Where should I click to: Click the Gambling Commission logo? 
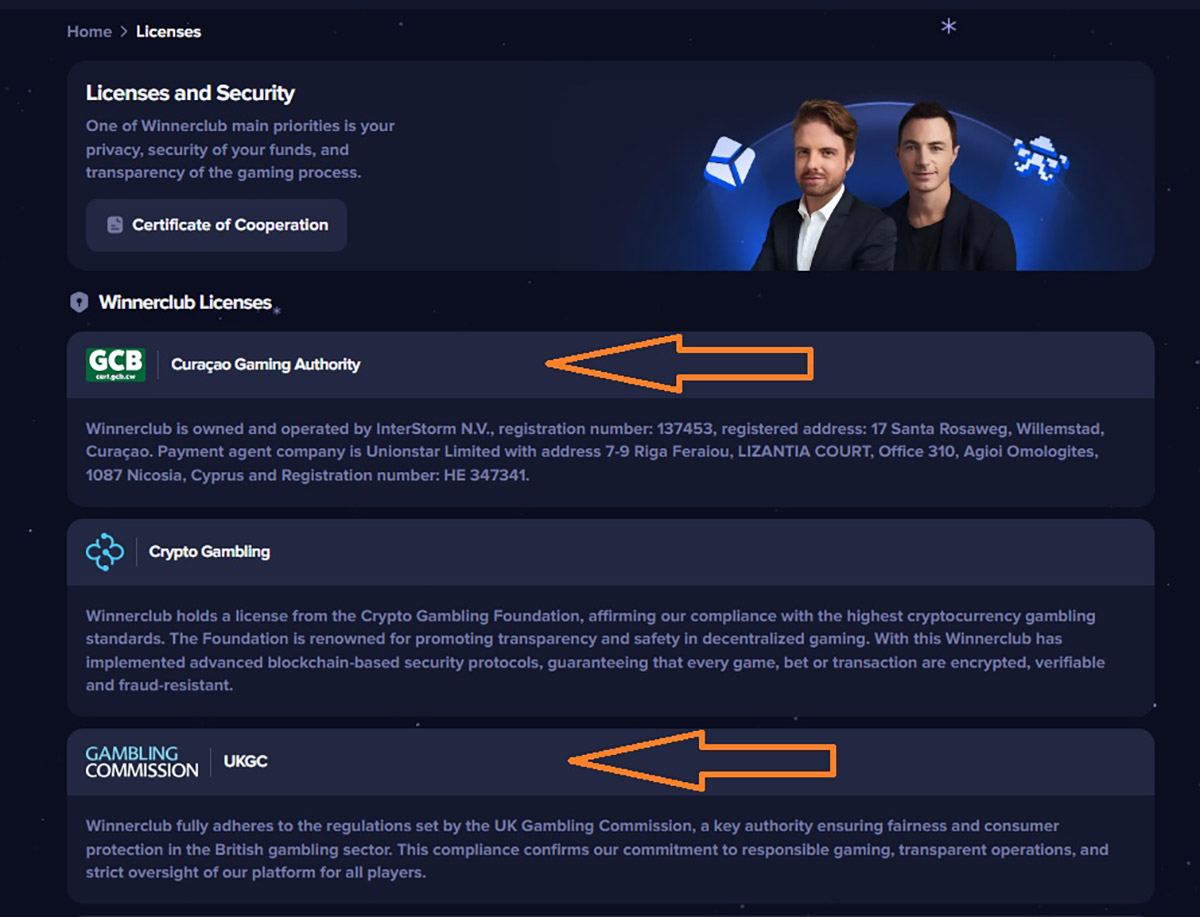pyautogui.click(x=142, y=762)
